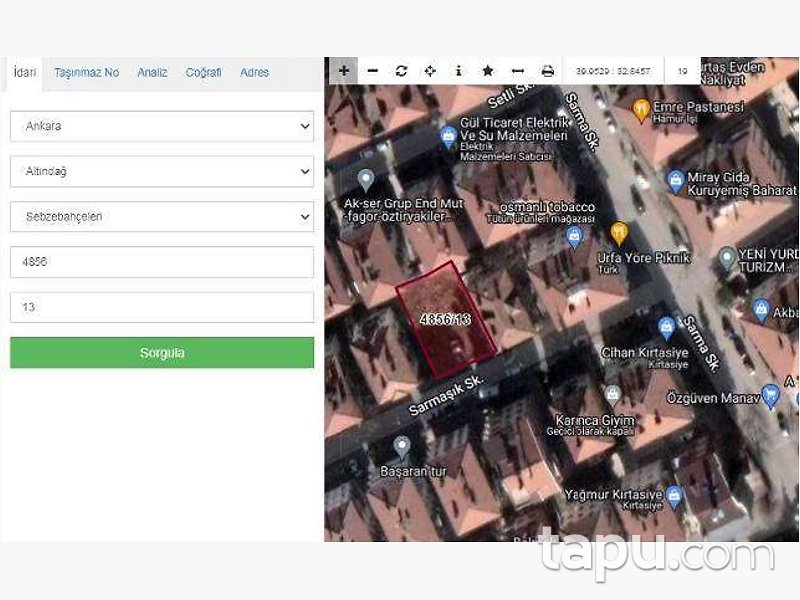Click the 4856/13 parcel label on map
Image resolution: width=800 pixels, height=600 pixels.
(445, 320)
